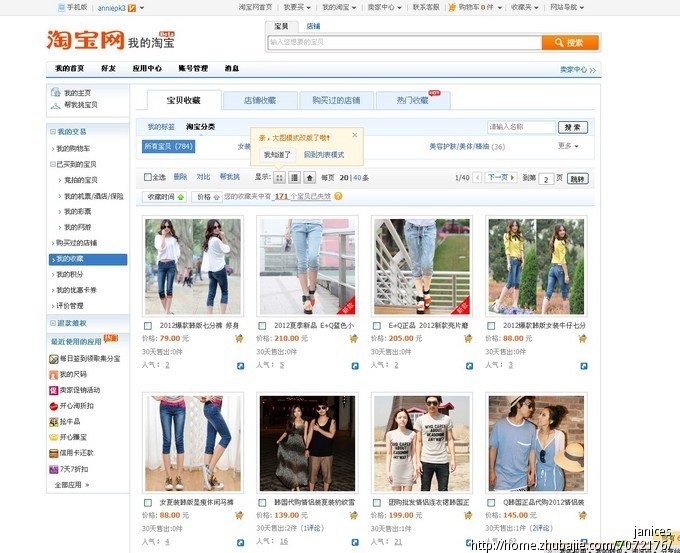Focus the 请输入名称 name search field
The image size is (680, 553).
point(521,127)
